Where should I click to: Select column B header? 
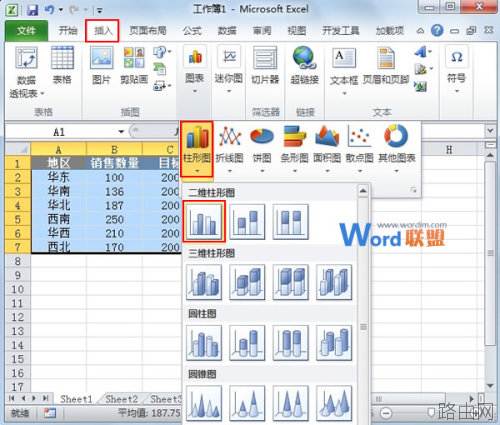(x=114, y=149)
